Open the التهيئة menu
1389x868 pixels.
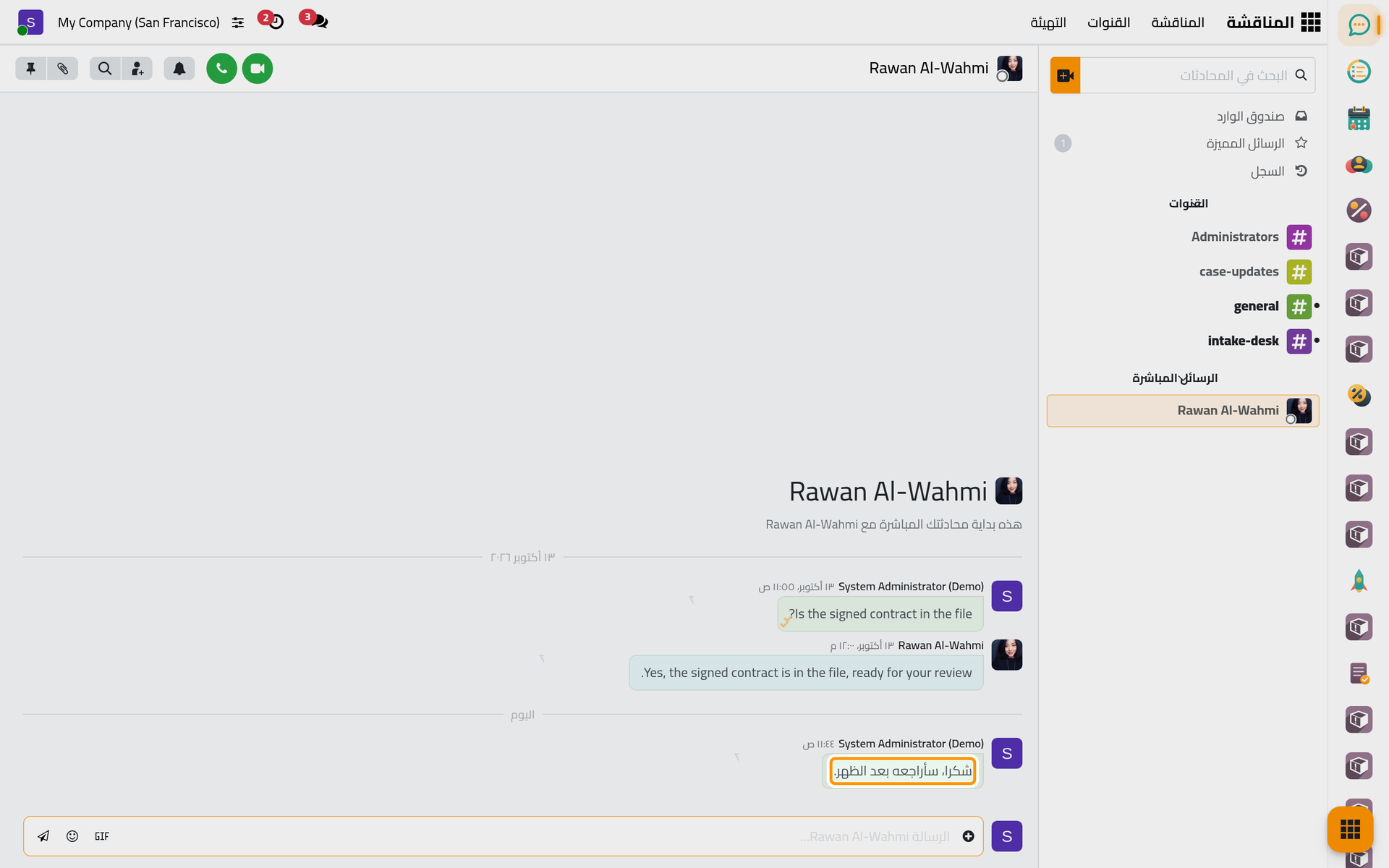point(1048,22)
